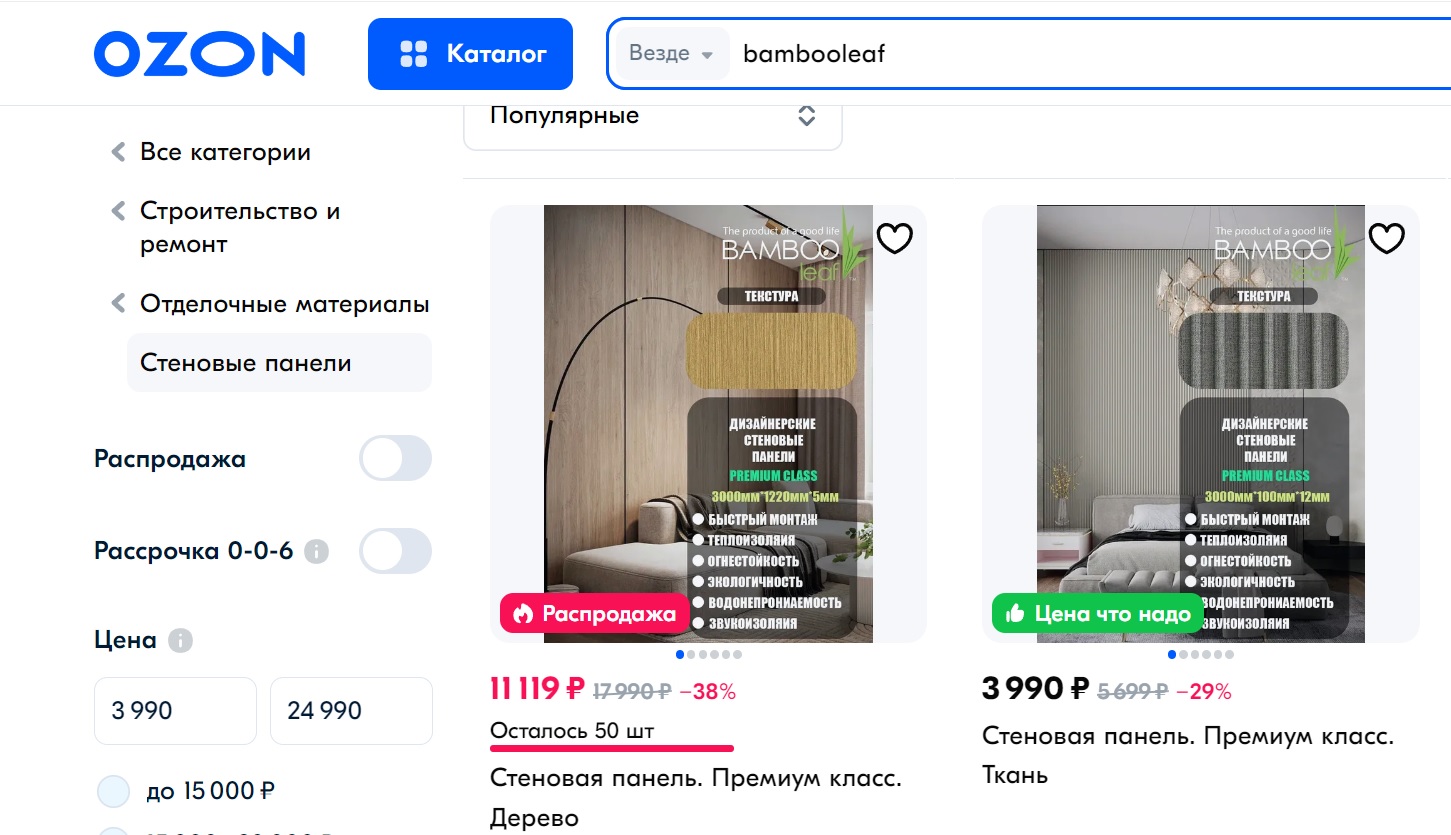Click back chevron beside Все категории
Screen dimensions: 1451x835
[x=118, y=152]
